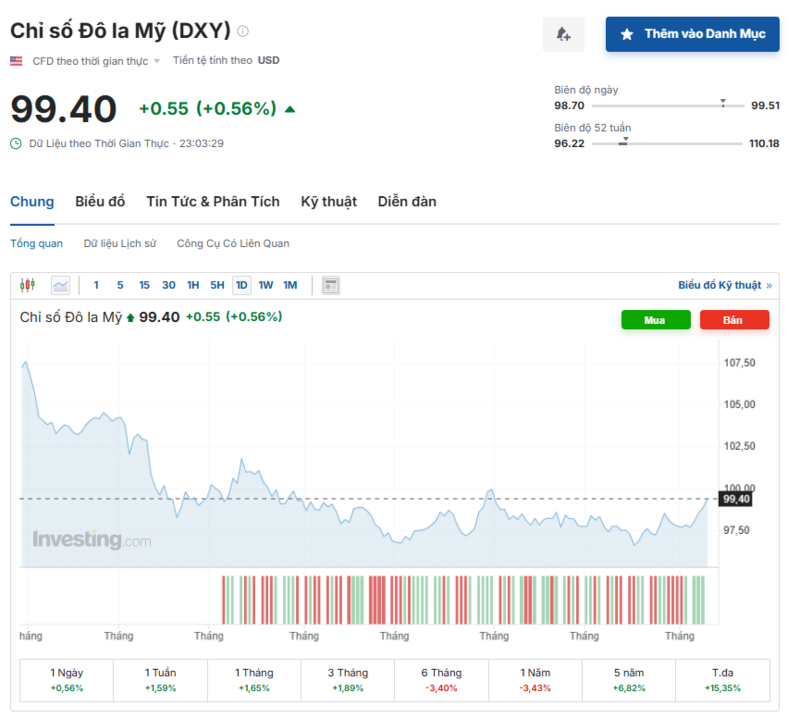The height and width of the screenshot is (718, 800).
Task: Select the 1D chart interval
Action: point(241,286)
